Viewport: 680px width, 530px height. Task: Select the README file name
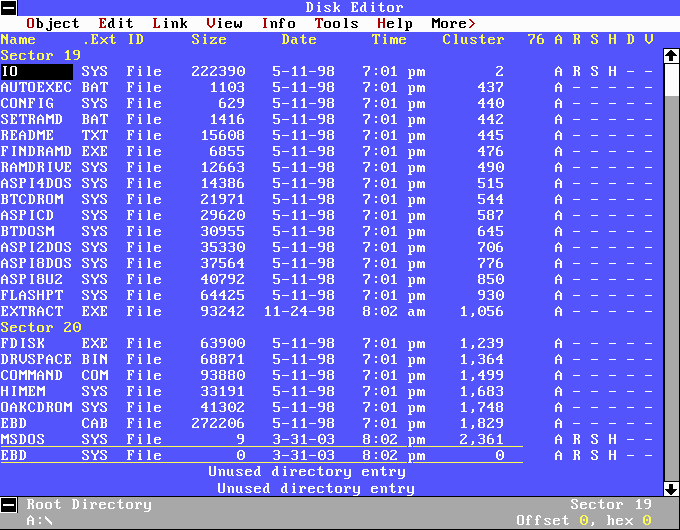27,135
